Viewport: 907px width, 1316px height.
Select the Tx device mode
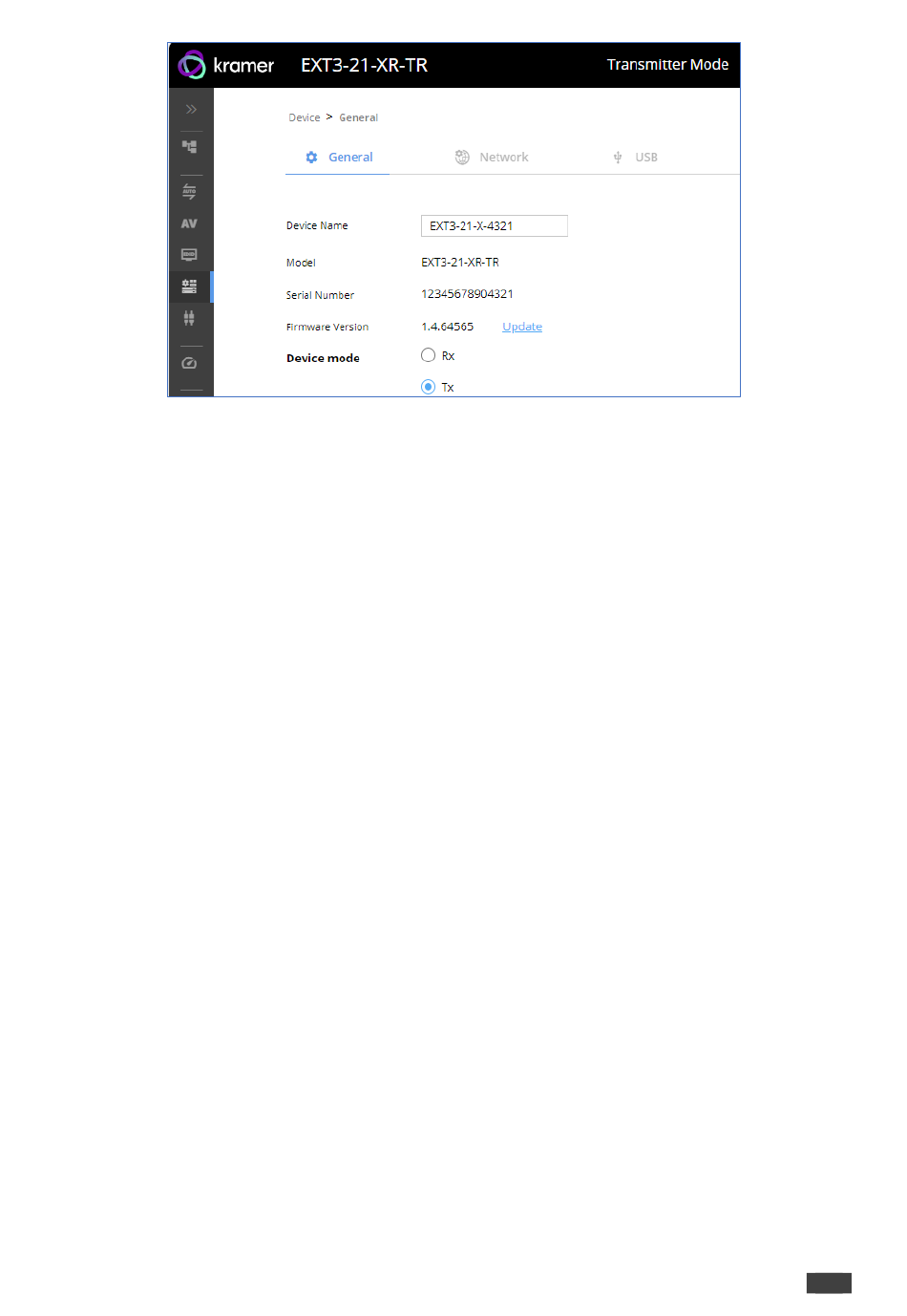point(428,387)
